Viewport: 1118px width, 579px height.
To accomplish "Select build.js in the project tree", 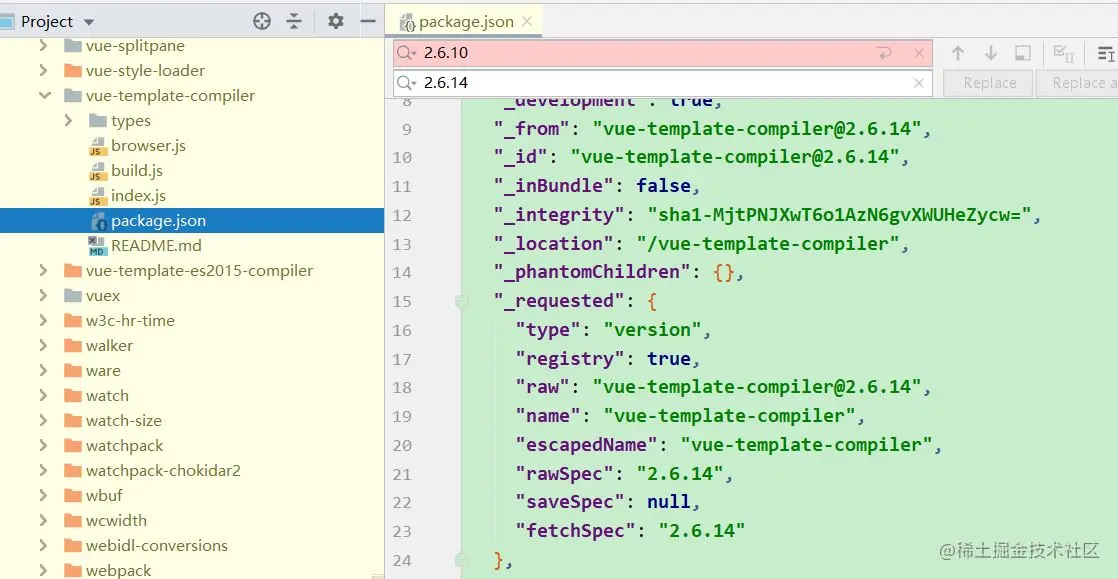I will pyautogui.click(x=137, y=170).
